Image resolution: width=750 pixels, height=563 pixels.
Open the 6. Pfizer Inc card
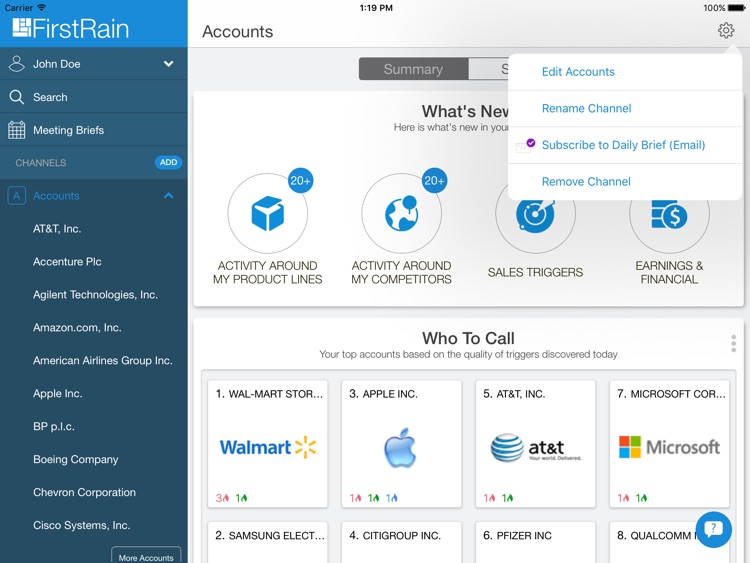click(x=536, y=542)
